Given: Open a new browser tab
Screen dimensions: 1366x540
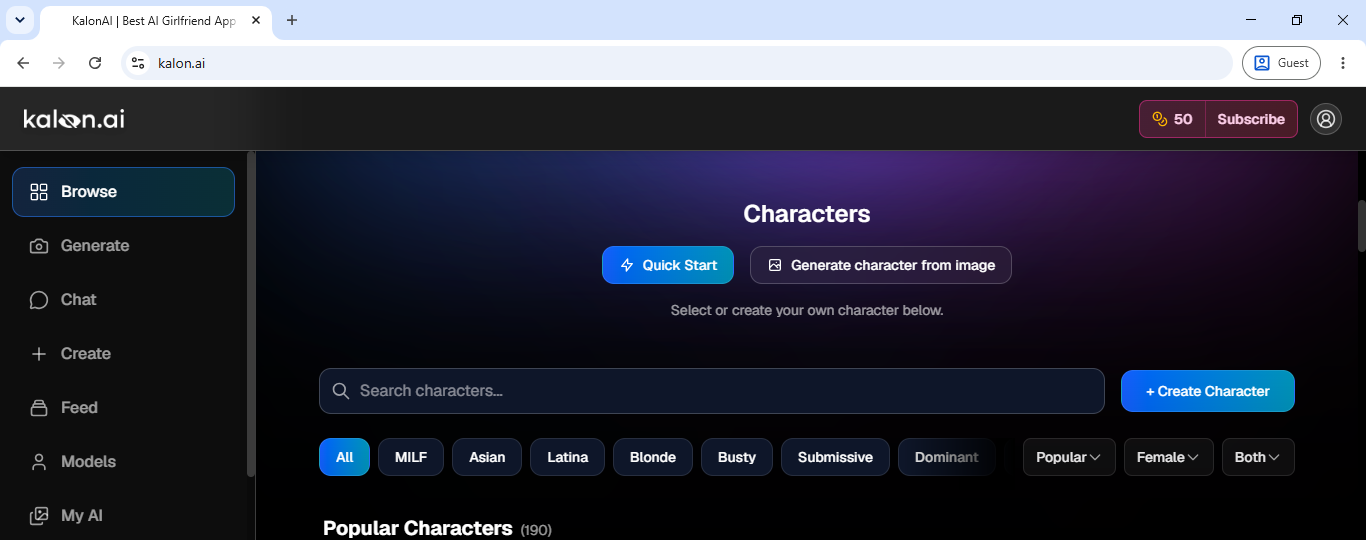Looking at the screenshot, I should [x=292, y=20].
